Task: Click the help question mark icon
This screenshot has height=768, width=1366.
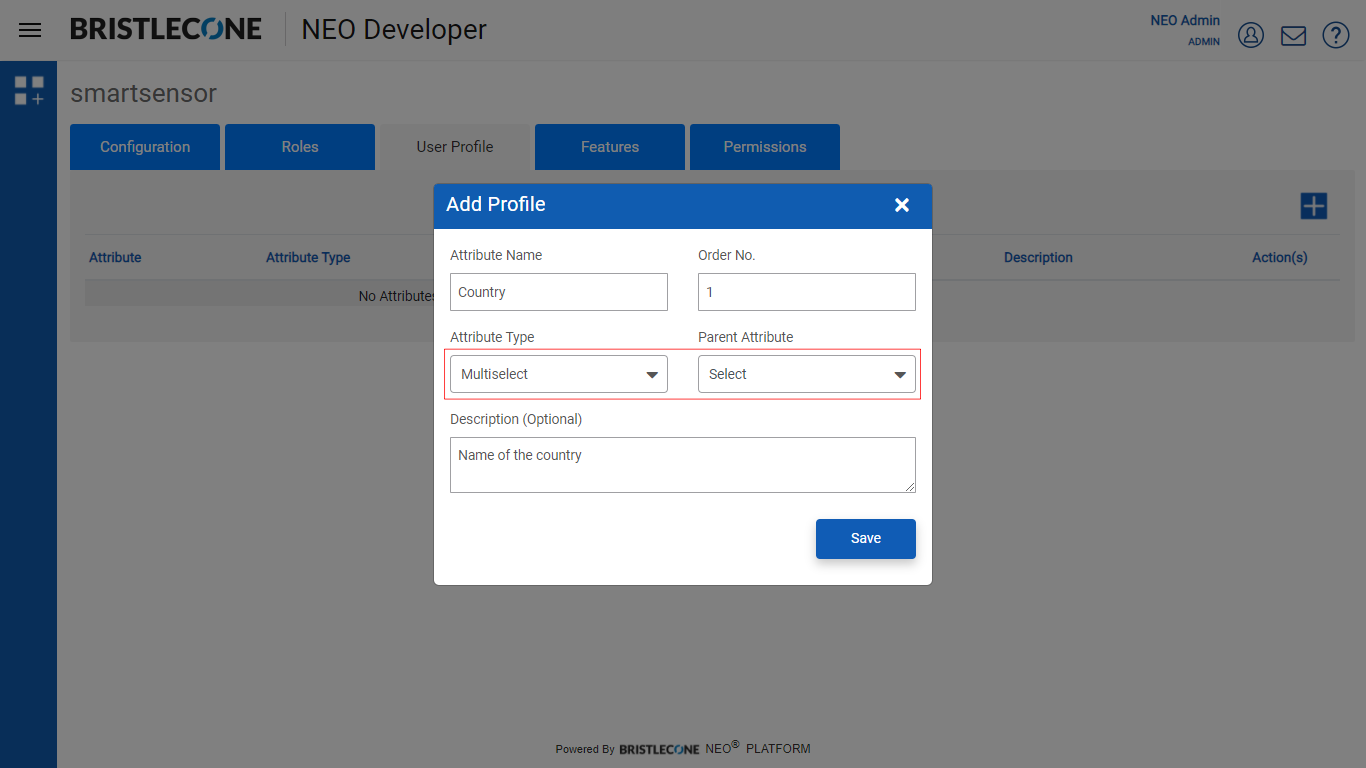Action: click(1336, 35)
